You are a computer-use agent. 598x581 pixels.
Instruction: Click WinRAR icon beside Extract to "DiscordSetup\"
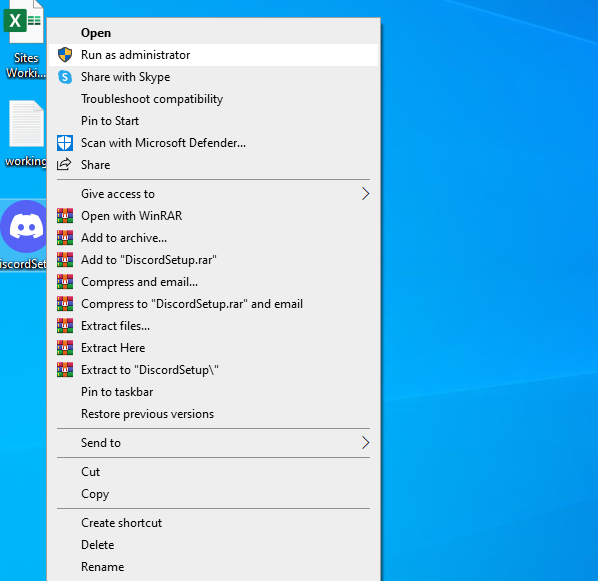pos(65,370)
